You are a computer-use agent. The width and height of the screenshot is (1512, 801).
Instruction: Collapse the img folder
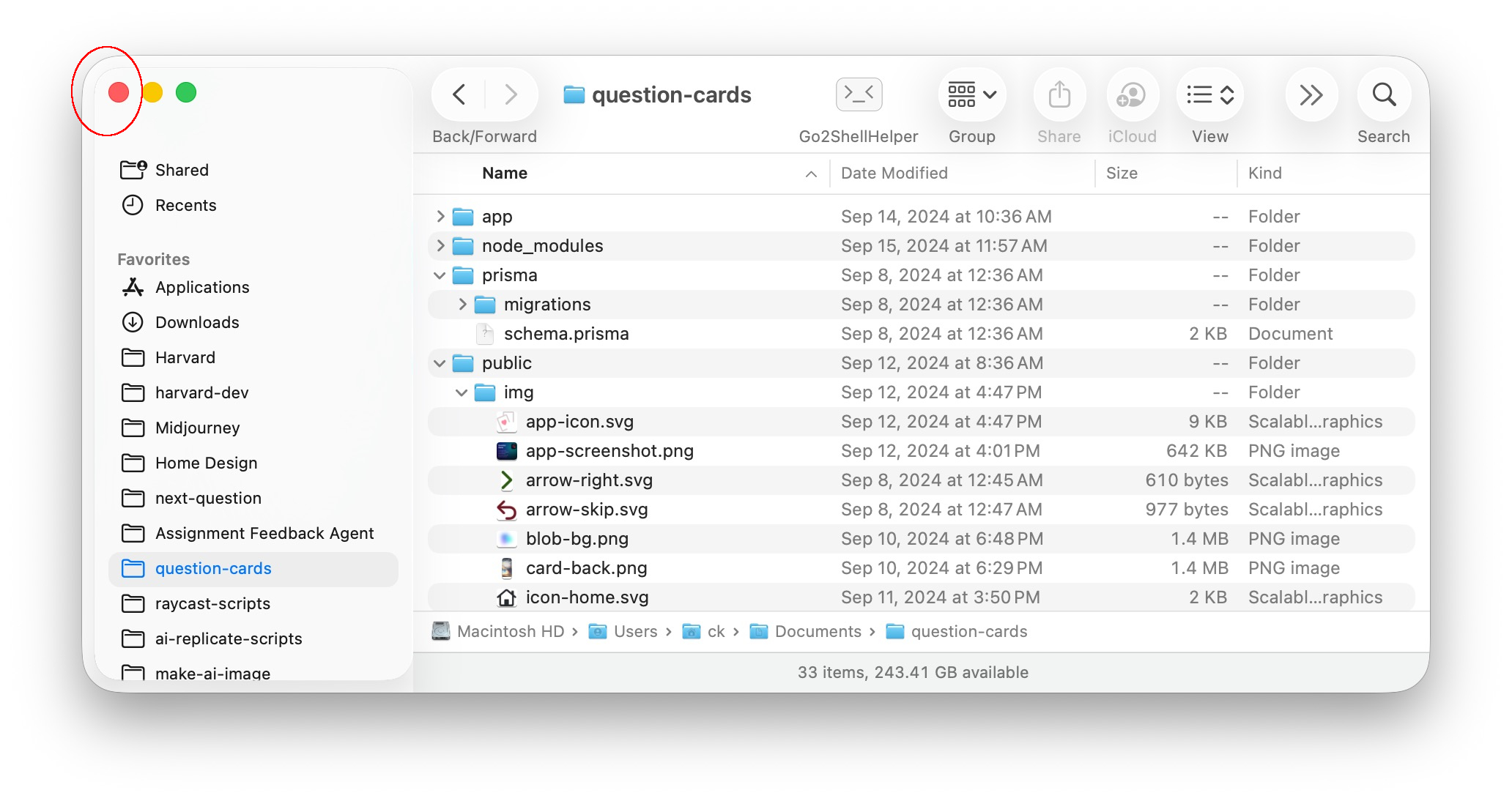tap(462, 392)
